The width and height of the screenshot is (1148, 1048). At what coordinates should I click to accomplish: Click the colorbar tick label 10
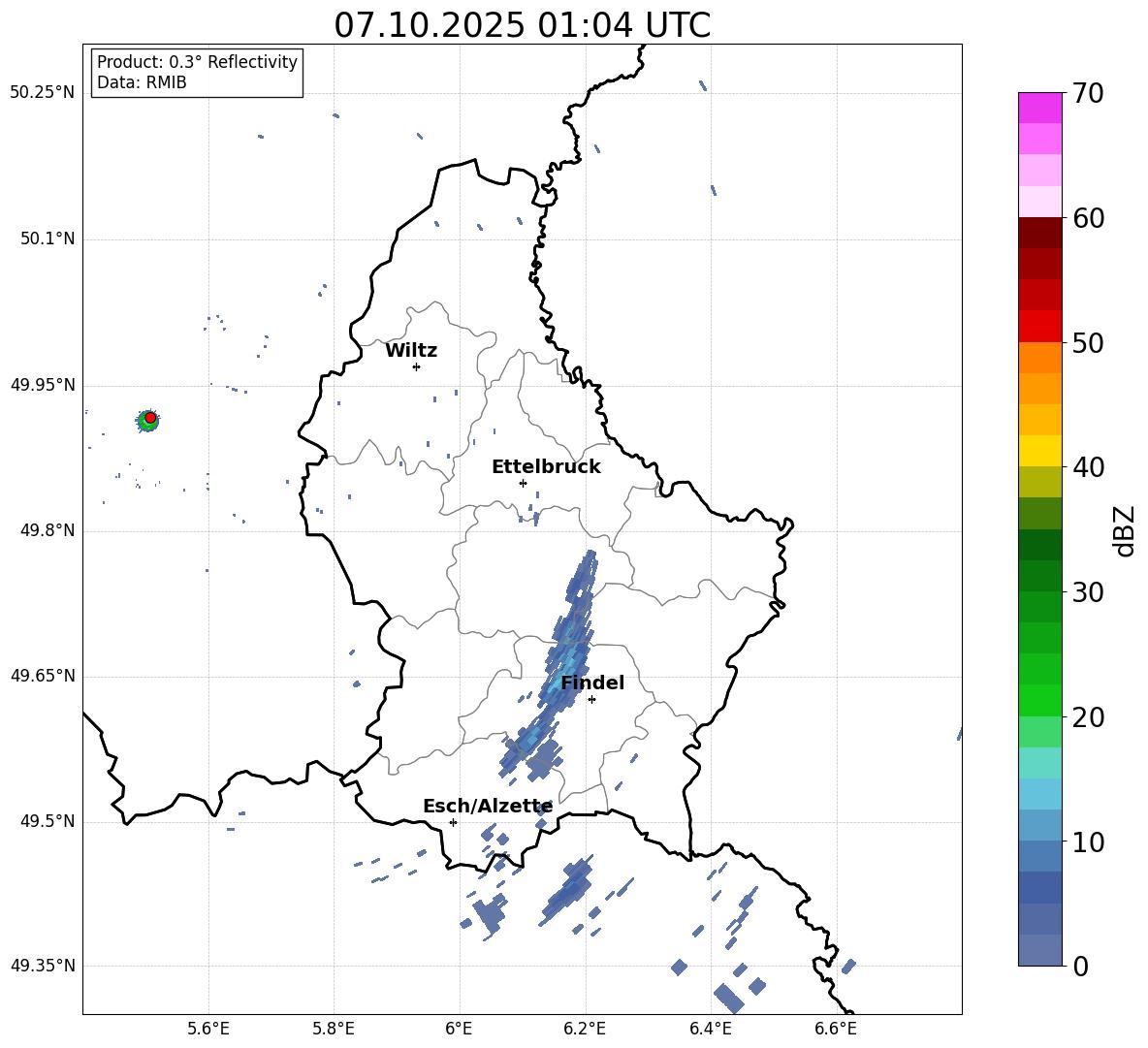1088,842
